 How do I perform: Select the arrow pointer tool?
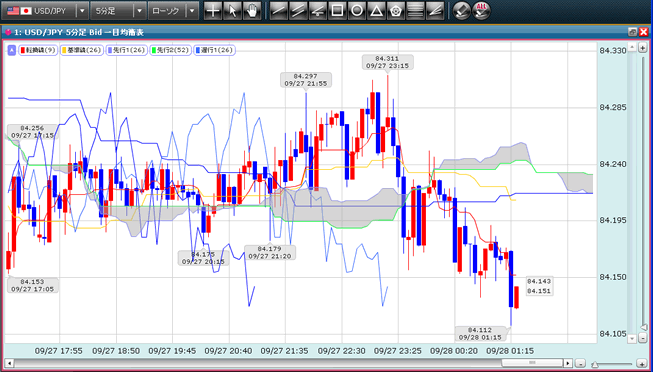coord(232,11)
